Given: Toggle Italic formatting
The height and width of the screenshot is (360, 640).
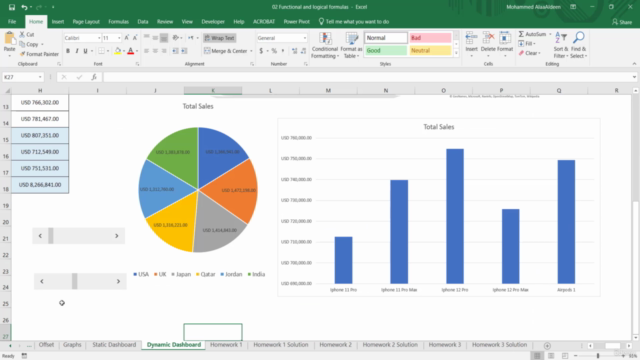Looking at the screenshot, I should [77, 51].
